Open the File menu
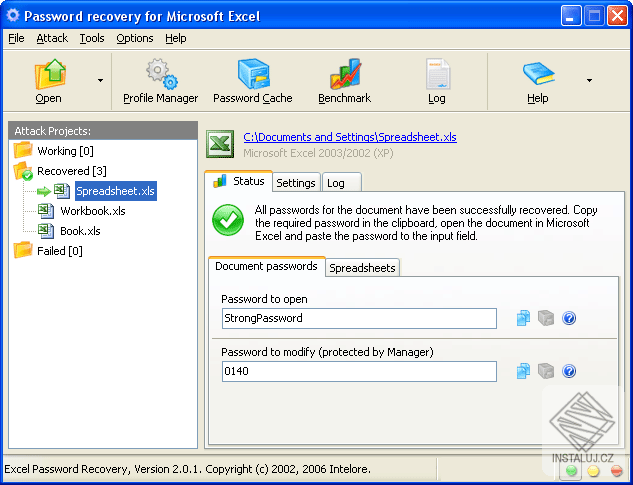Viewport: 633px width, 485px height. coord(16,38)
